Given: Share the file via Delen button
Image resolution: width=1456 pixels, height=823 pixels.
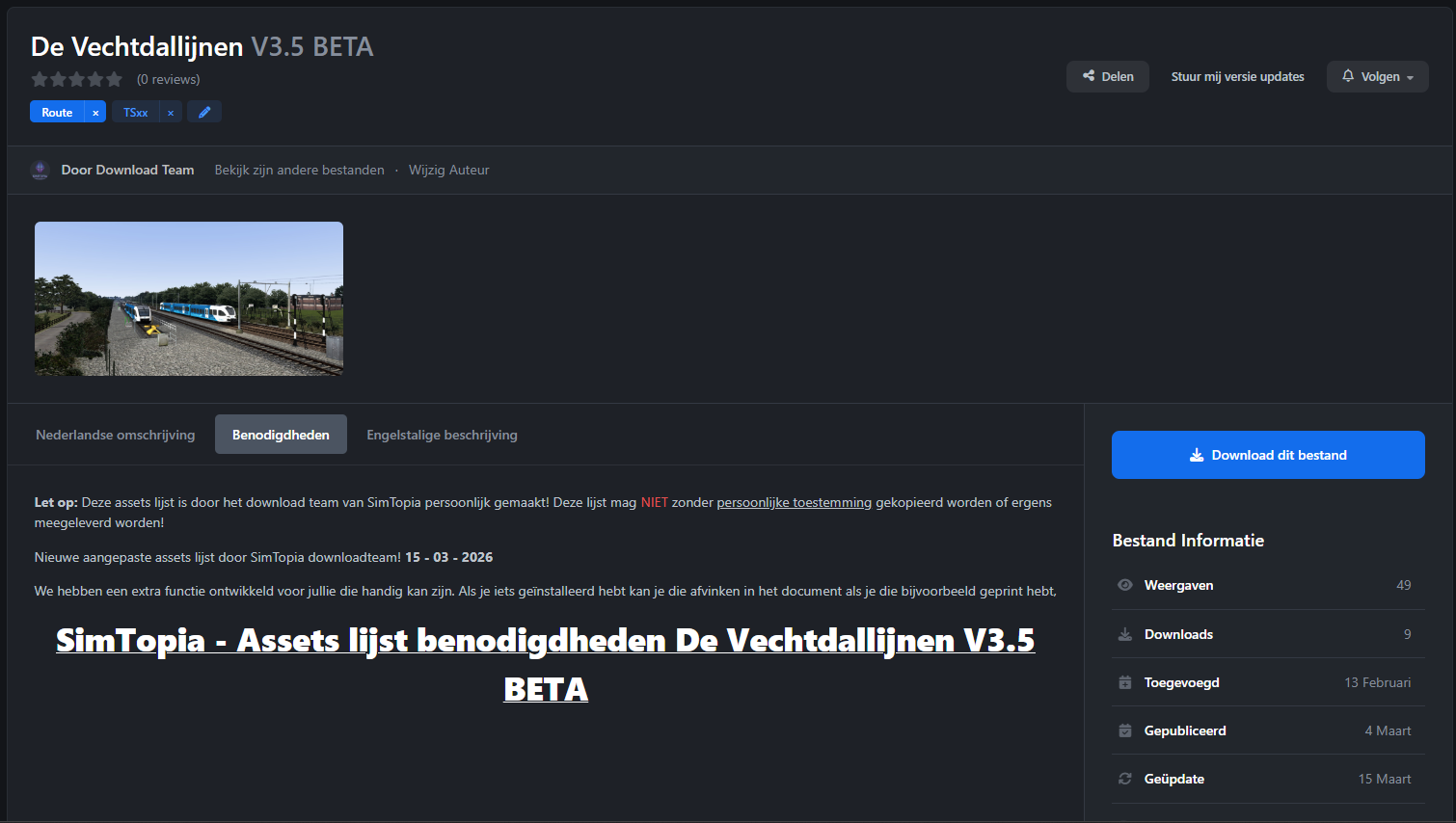Looking at the screenshot, I should (1107, 77).
